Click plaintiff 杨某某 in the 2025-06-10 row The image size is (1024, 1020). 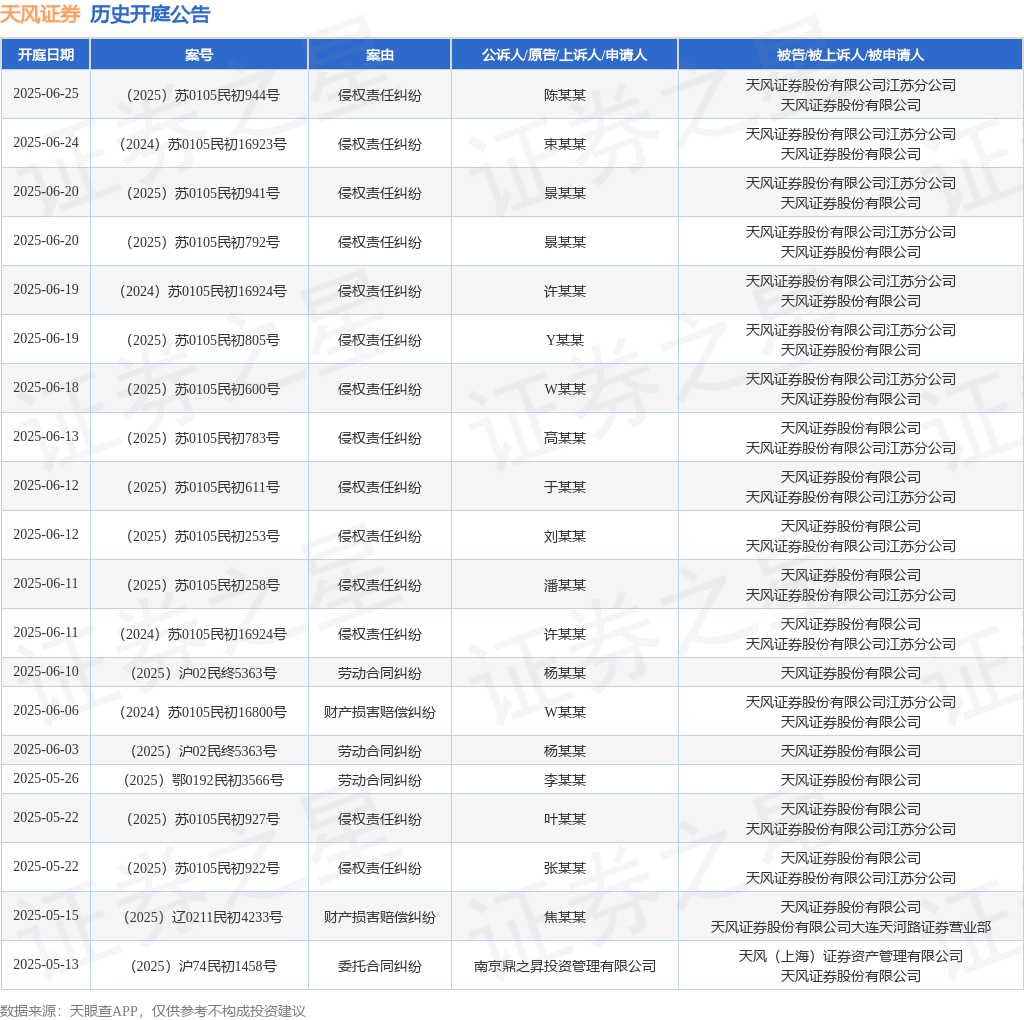pyautogui.click(x=565, y=673)
